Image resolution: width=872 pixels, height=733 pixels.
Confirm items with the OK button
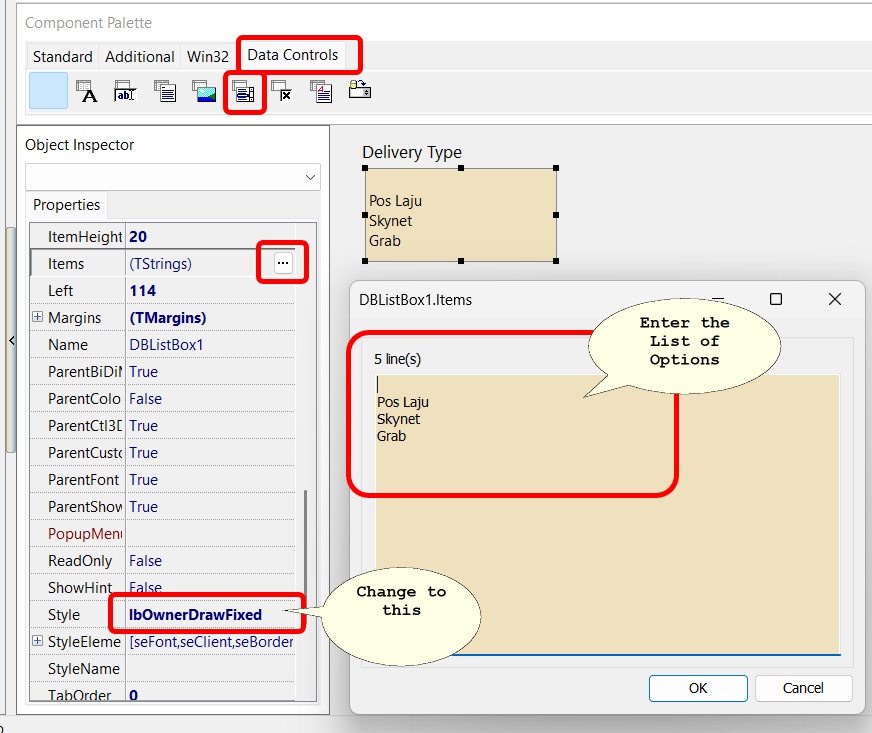pyautogui.click(x=697, y=688)
